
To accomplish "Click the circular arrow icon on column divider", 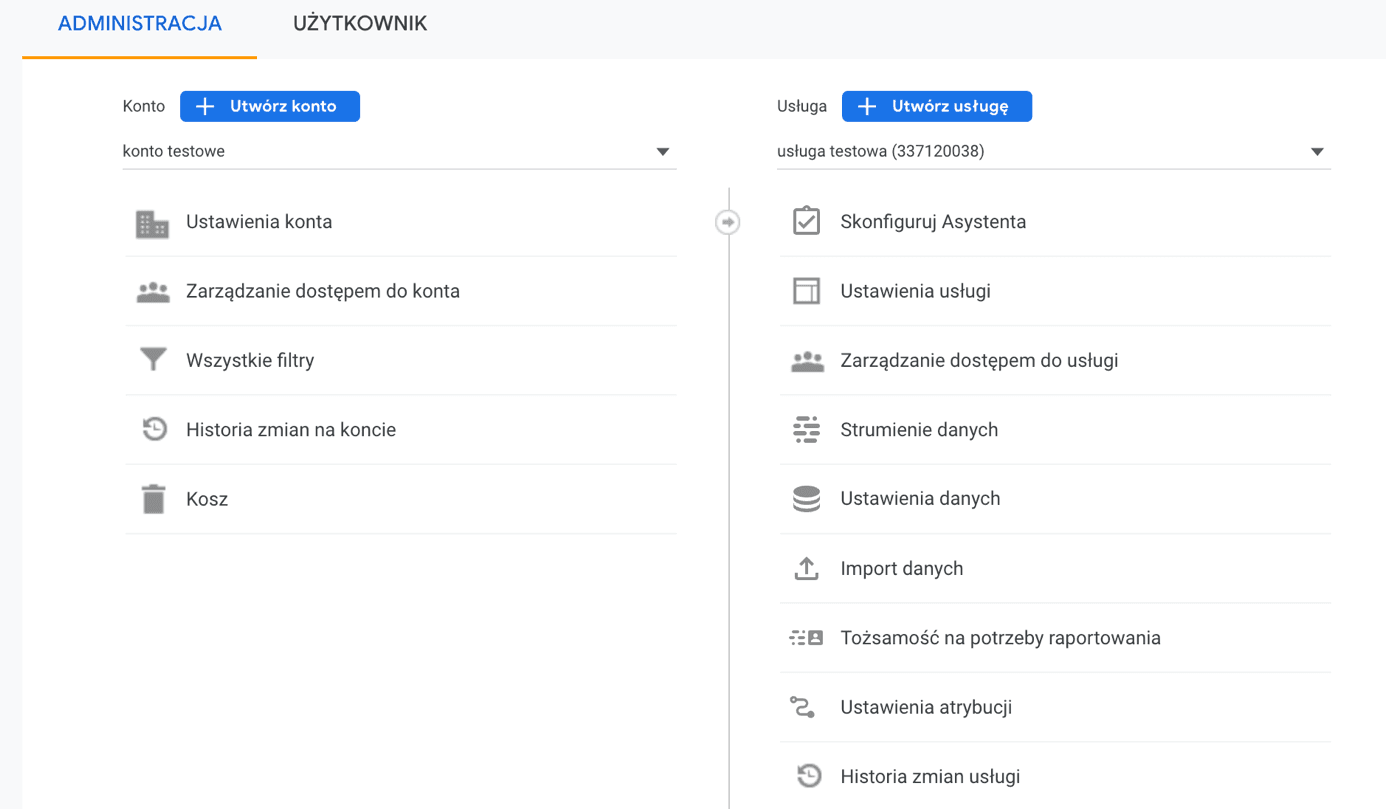I will (x=728, y=222).
